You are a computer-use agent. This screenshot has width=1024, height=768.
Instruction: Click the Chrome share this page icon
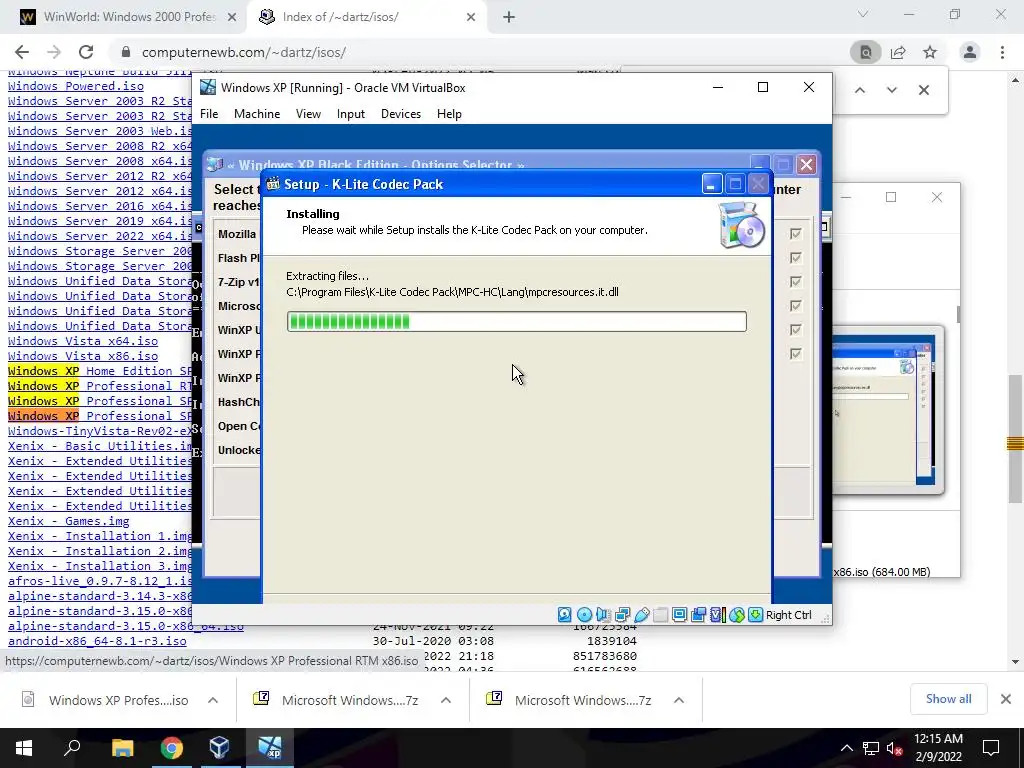tap(898, 52)
